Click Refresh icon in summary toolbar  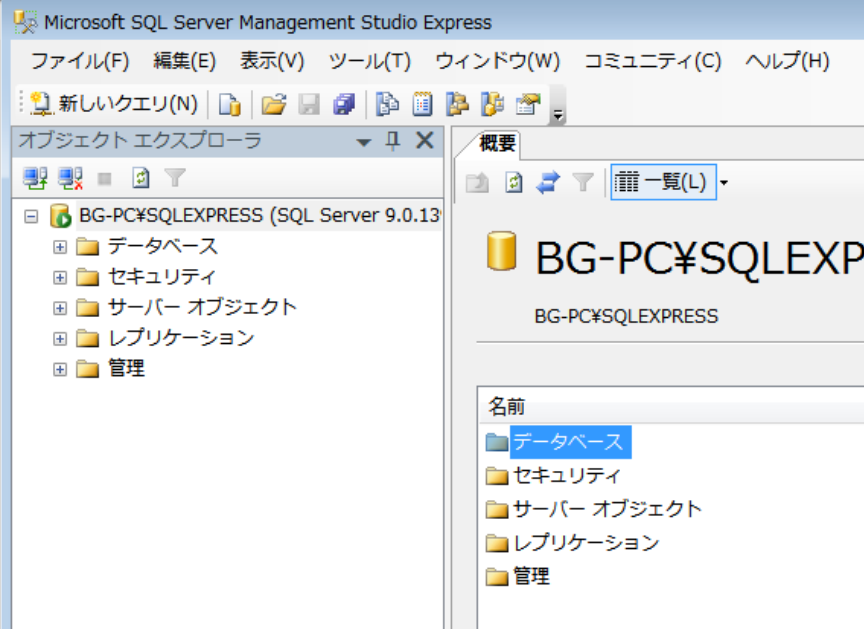tap(514, 182)
